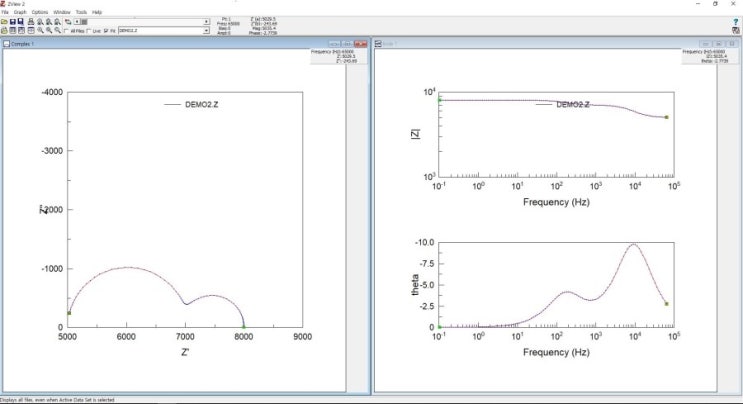This screenshot has height=404, width=743.
Task: Open the Options menu
Action: [39, 12]
